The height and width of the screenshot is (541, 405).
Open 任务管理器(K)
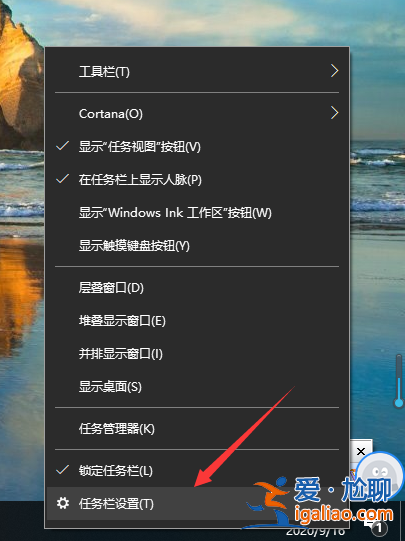pos(197,429)
